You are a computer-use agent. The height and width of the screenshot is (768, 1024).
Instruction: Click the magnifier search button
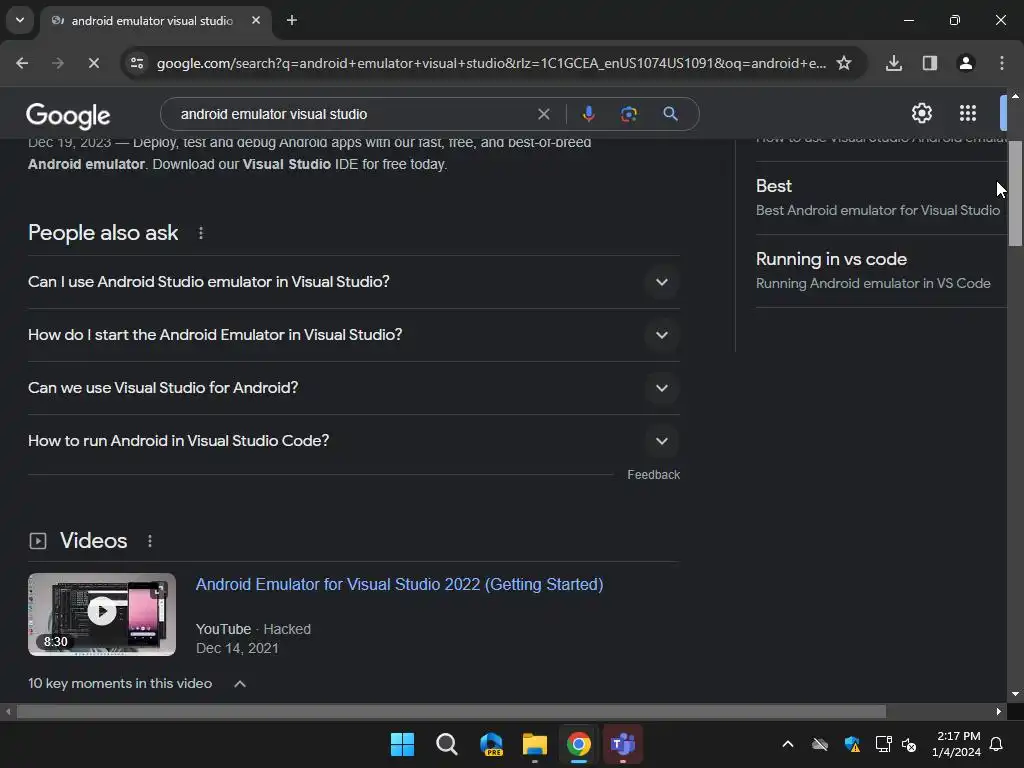click(x=670, y=114)
